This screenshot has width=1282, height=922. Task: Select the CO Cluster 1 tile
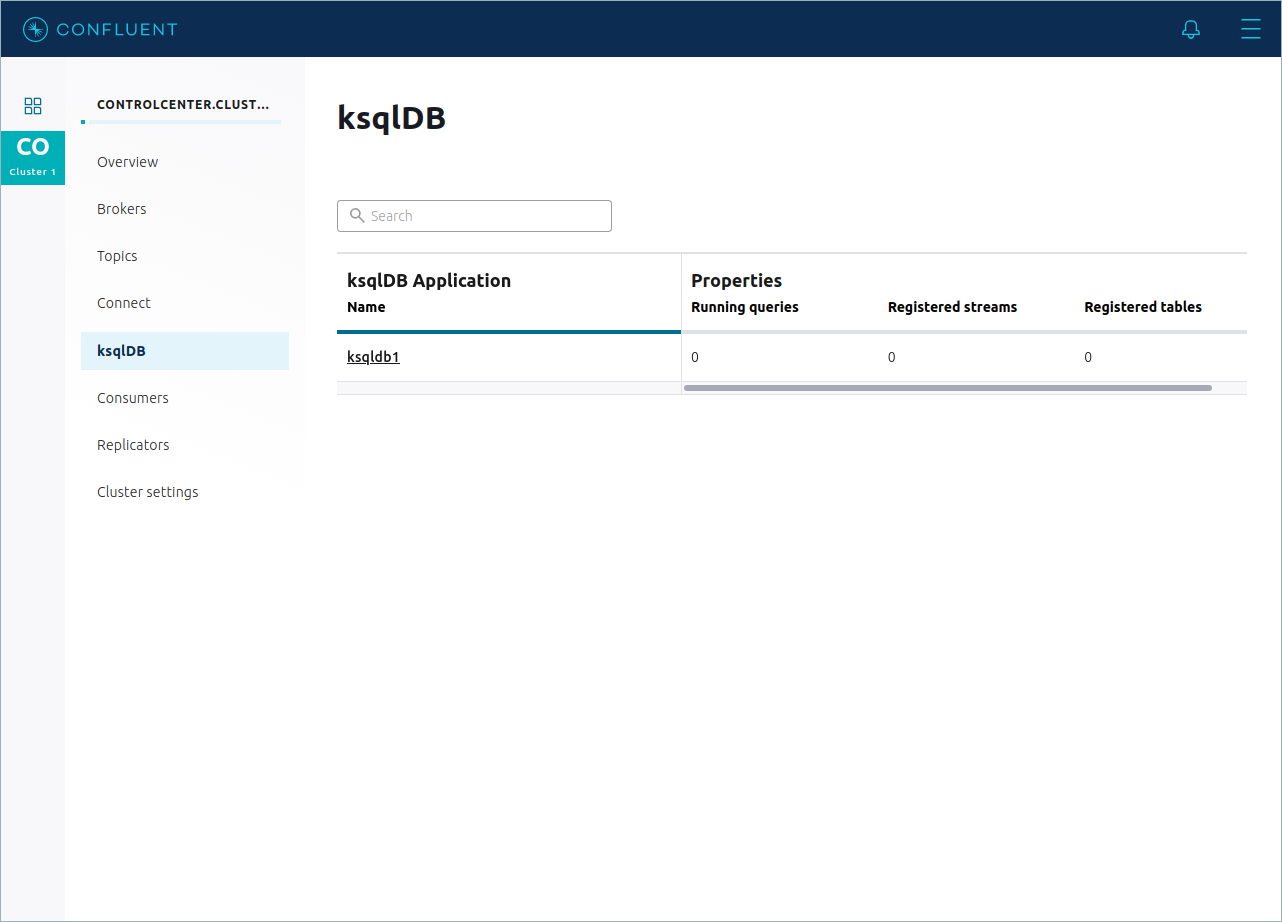point(33,158)
